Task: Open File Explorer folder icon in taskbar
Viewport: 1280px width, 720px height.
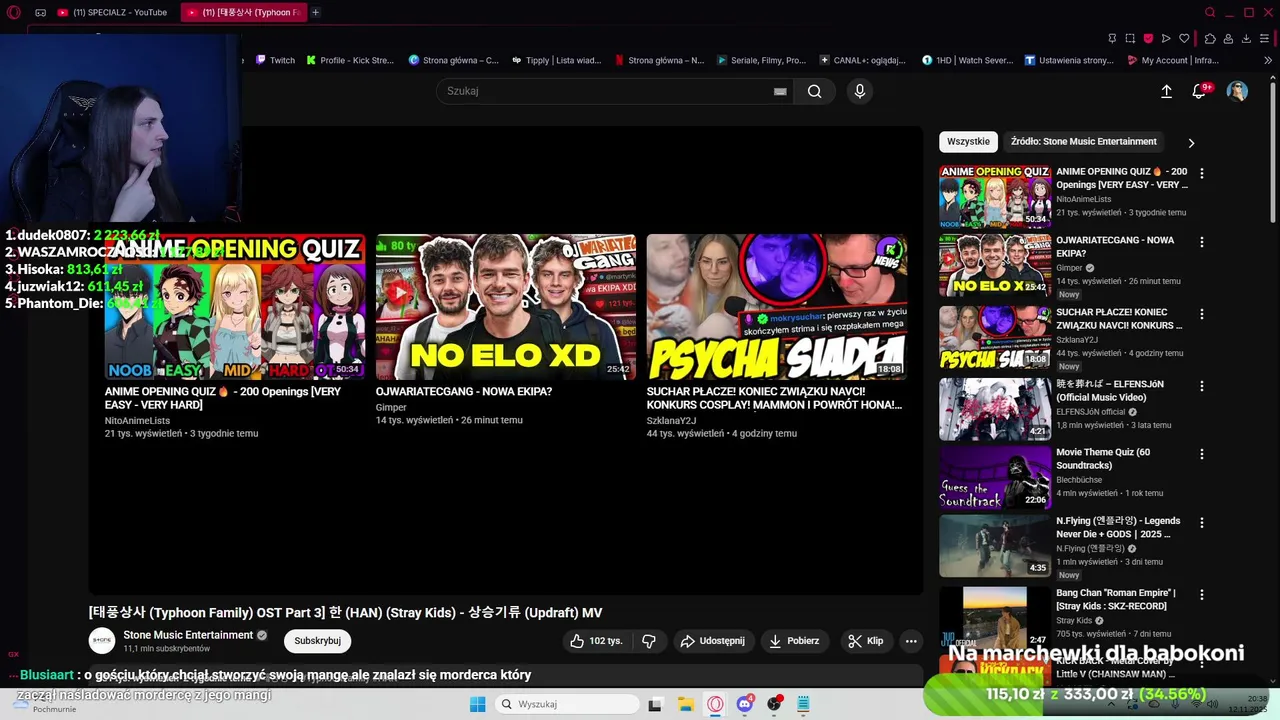Action: [x=686, y=704]
